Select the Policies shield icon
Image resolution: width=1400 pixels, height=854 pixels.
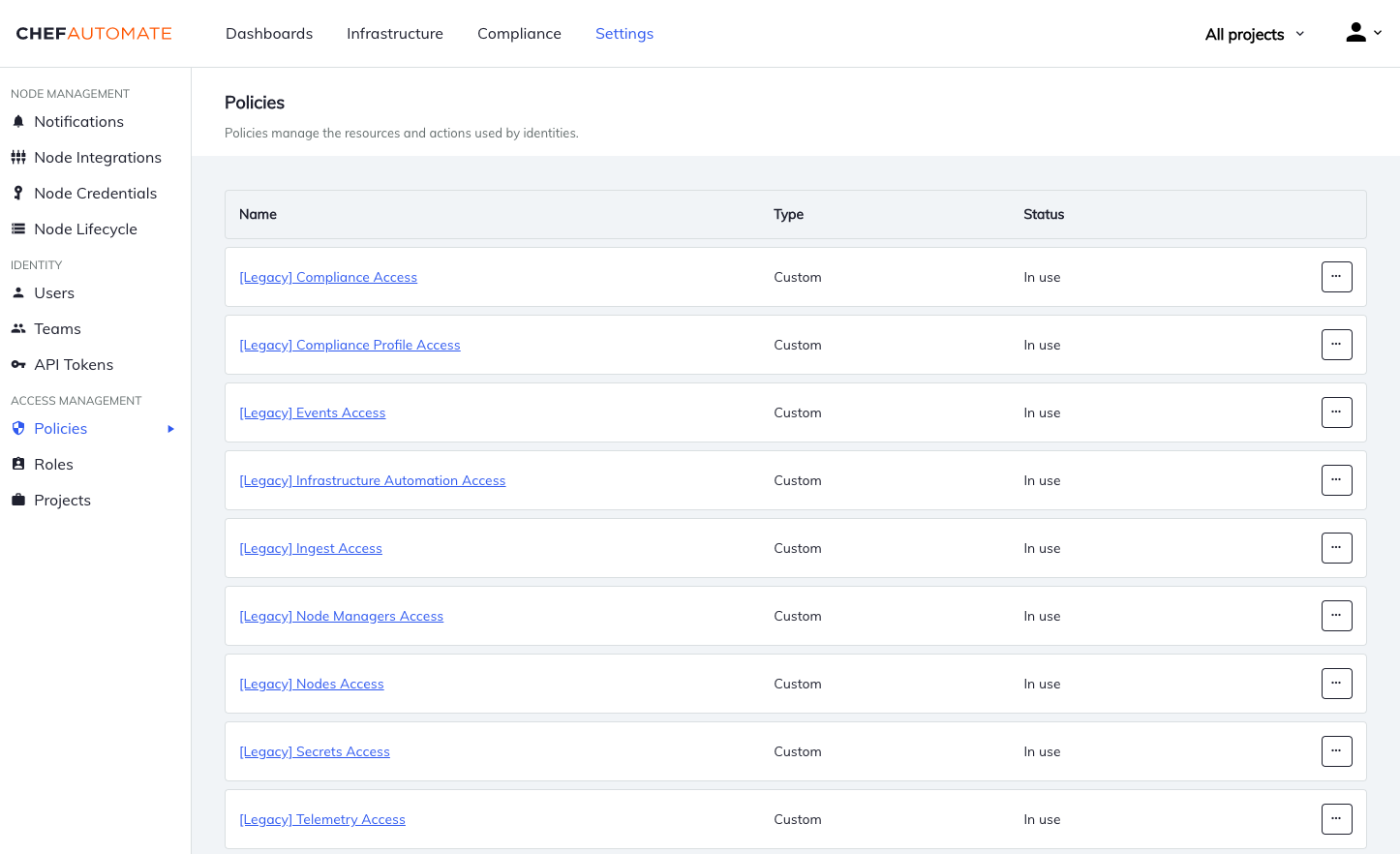coord(18,428)
